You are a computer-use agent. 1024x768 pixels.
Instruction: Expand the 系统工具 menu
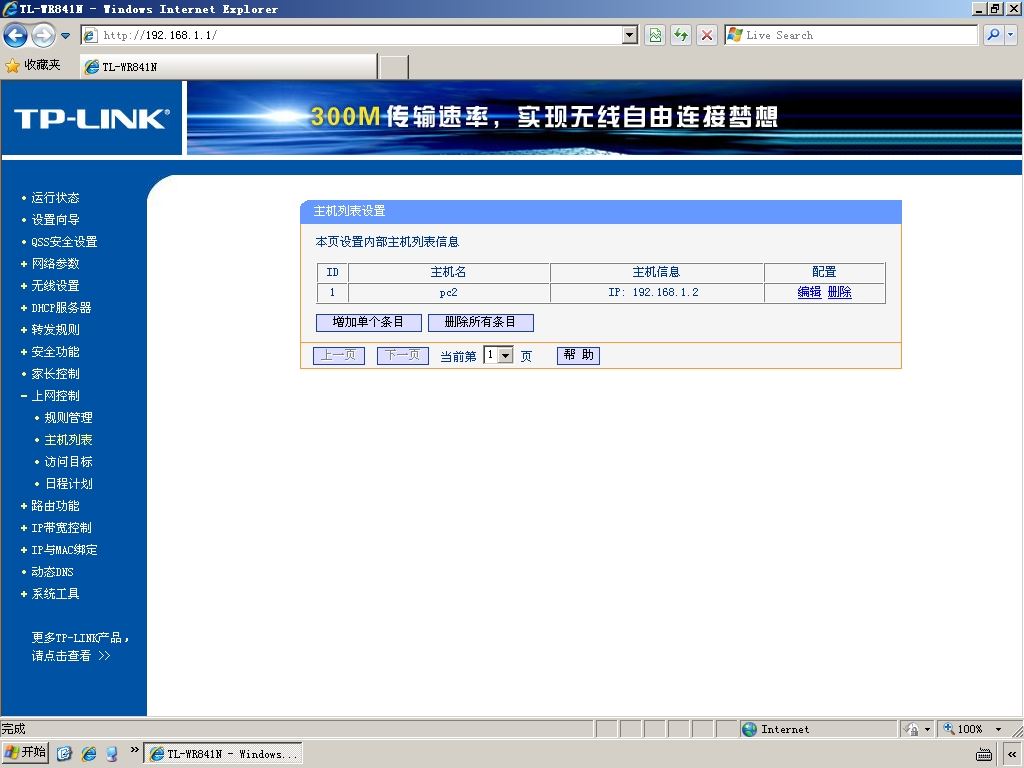pyautogui.click(x=55, y=594)
